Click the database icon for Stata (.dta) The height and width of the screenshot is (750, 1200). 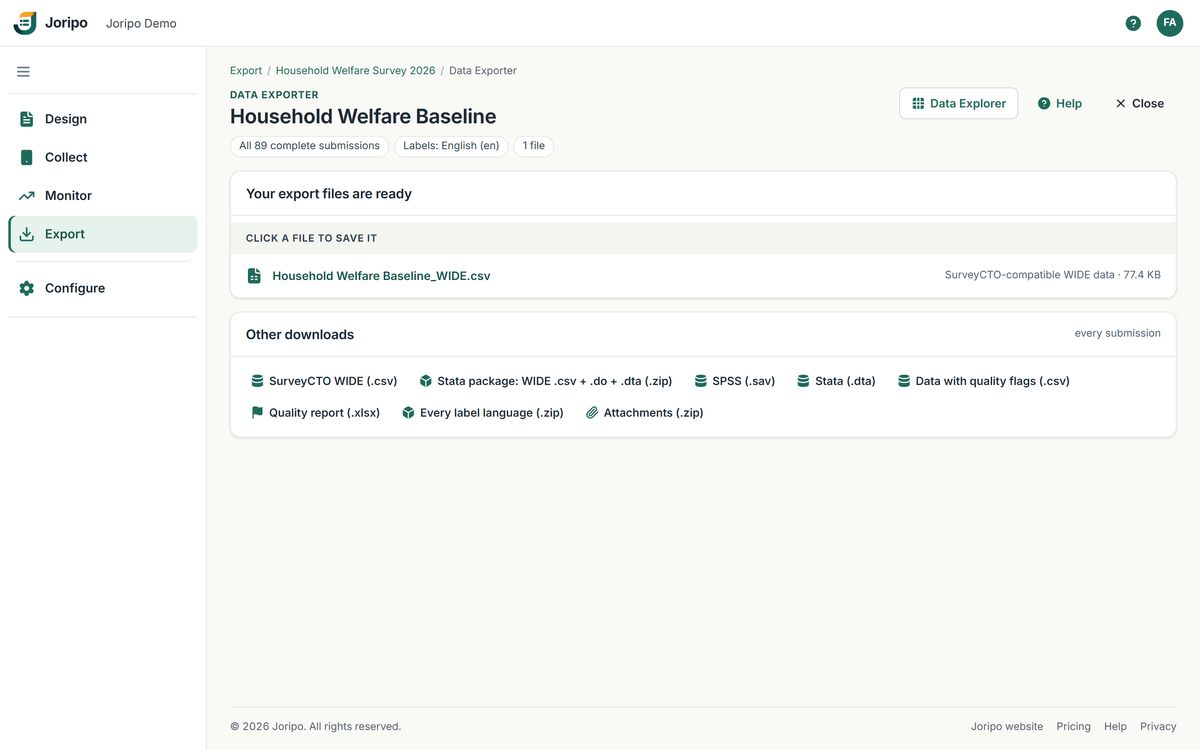803,381
